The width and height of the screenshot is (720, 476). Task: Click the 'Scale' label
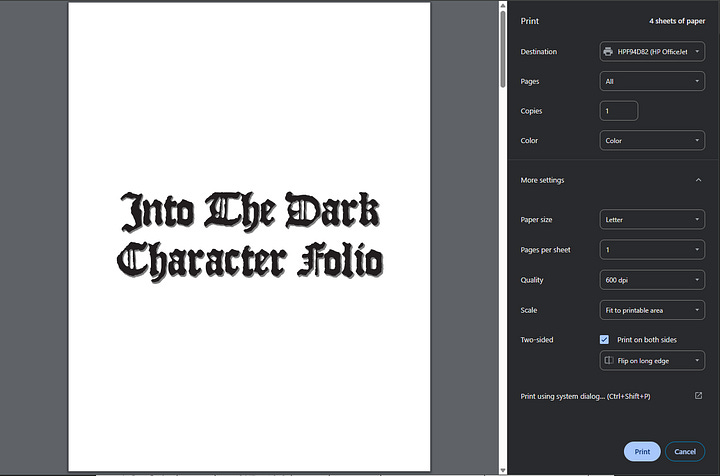pos(529,310)
